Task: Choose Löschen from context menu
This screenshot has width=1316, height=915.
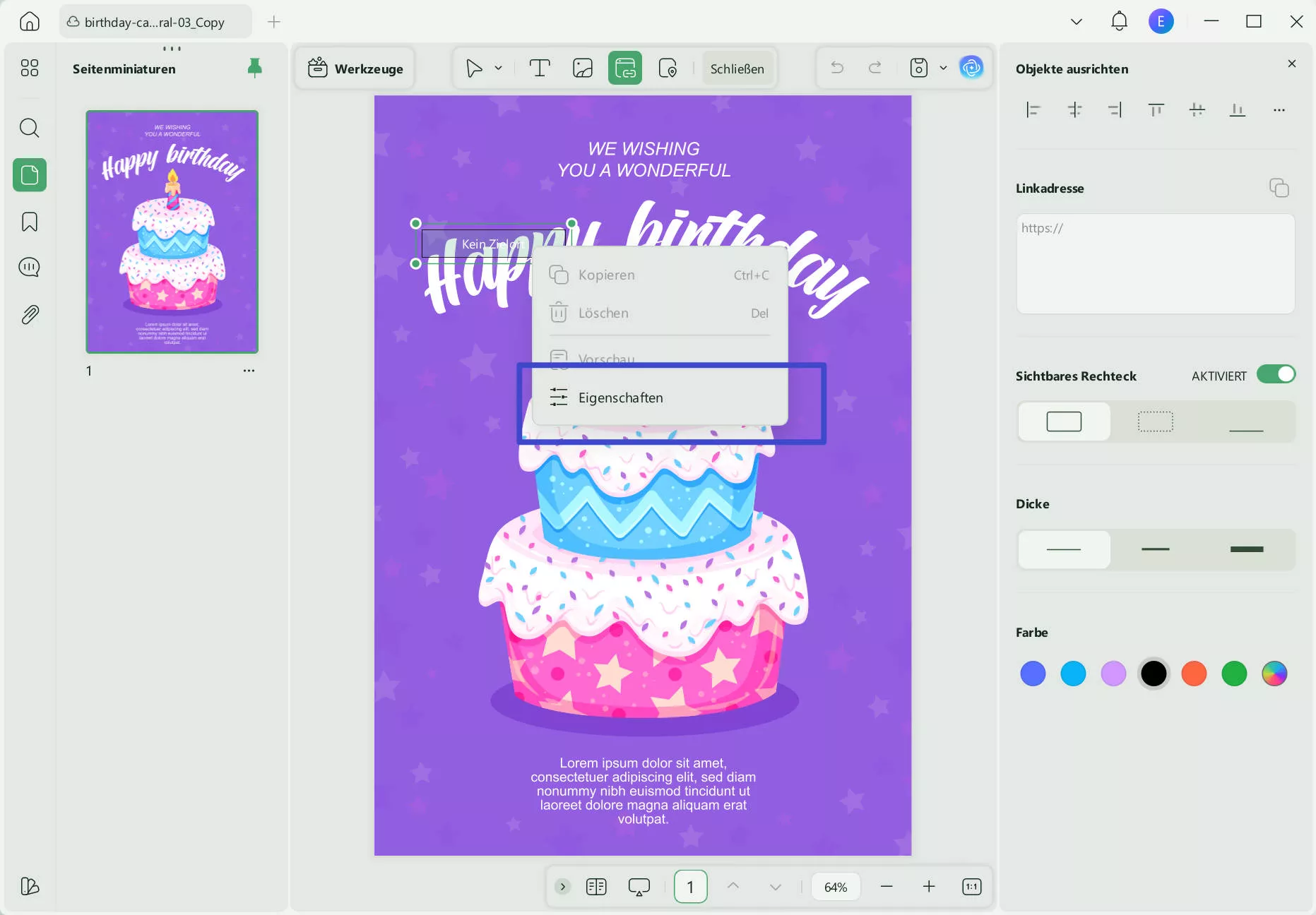Action: coord(603,313)
